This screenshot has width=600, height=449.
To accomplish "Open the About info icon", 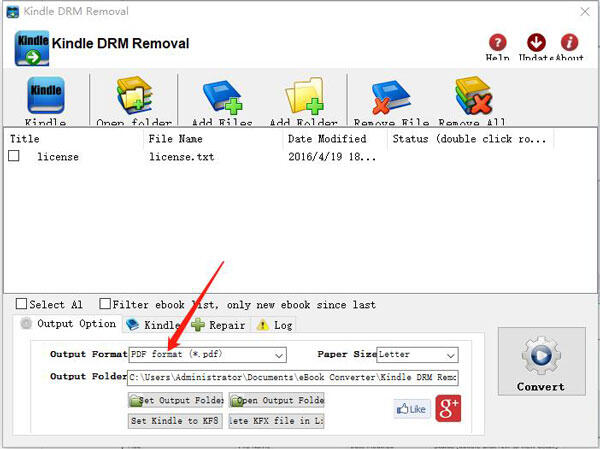I will click(569, 42).
